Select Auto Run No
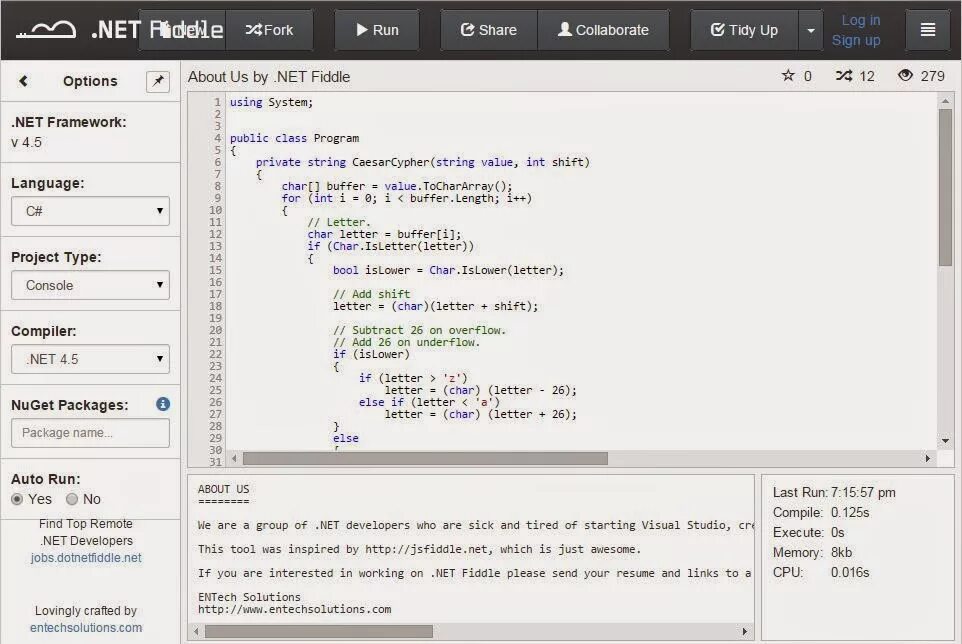The image size is (962, 644). [x=72, y=499]
